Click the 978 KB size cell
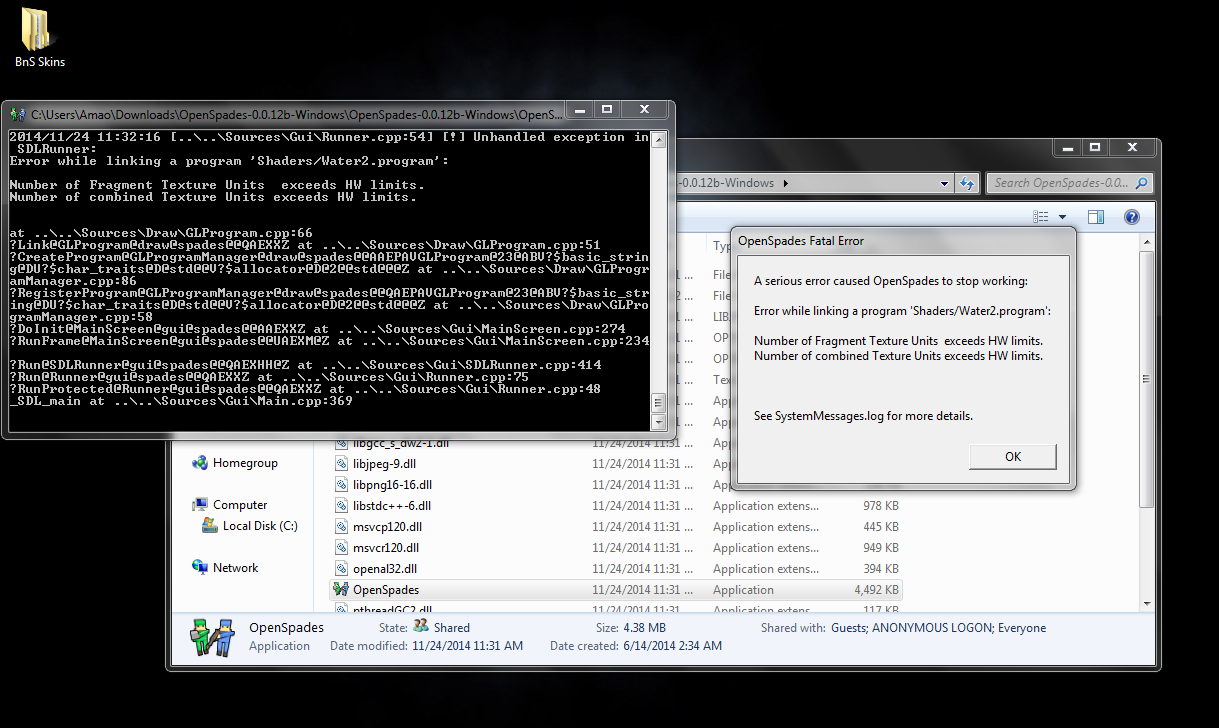Screen dimensions: 1219x728 pos(881,506)
